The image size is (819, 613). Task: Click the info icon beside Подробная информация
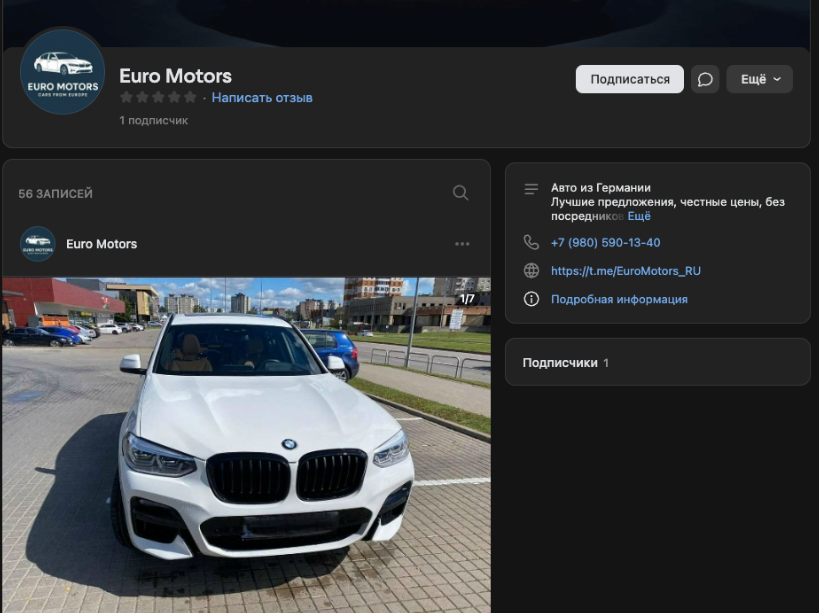[x=531, y=298]
